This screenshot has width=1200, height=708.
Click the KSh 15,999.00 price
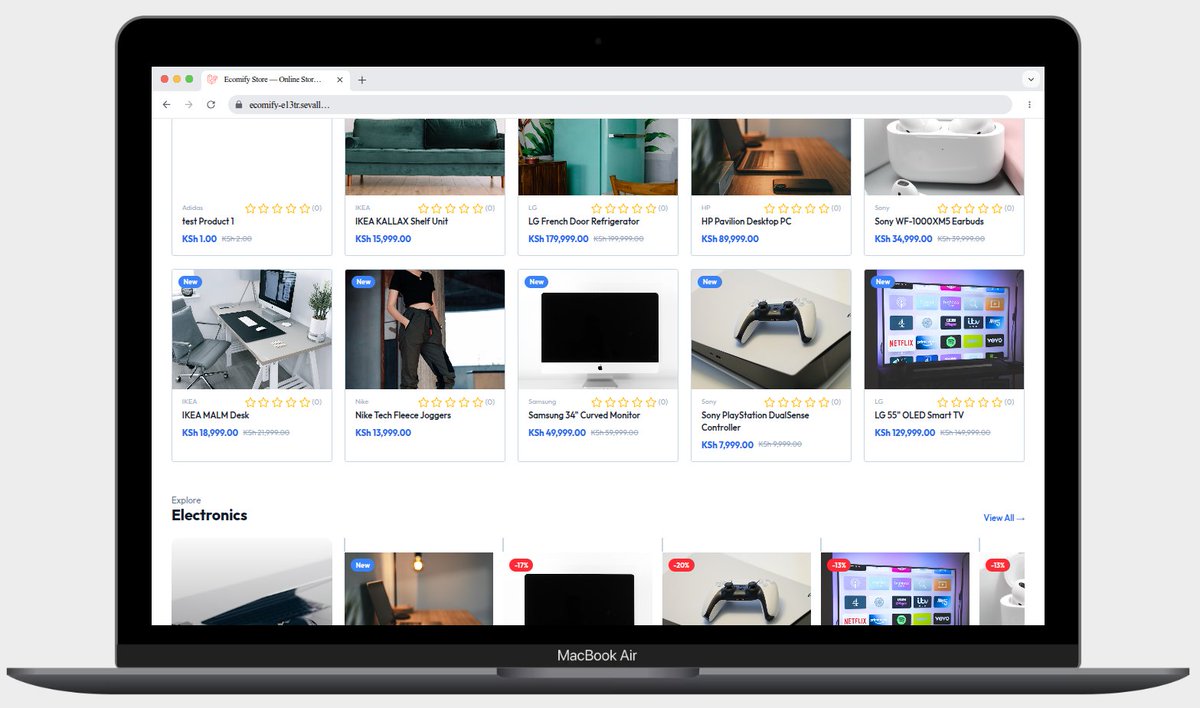point(383,239)
